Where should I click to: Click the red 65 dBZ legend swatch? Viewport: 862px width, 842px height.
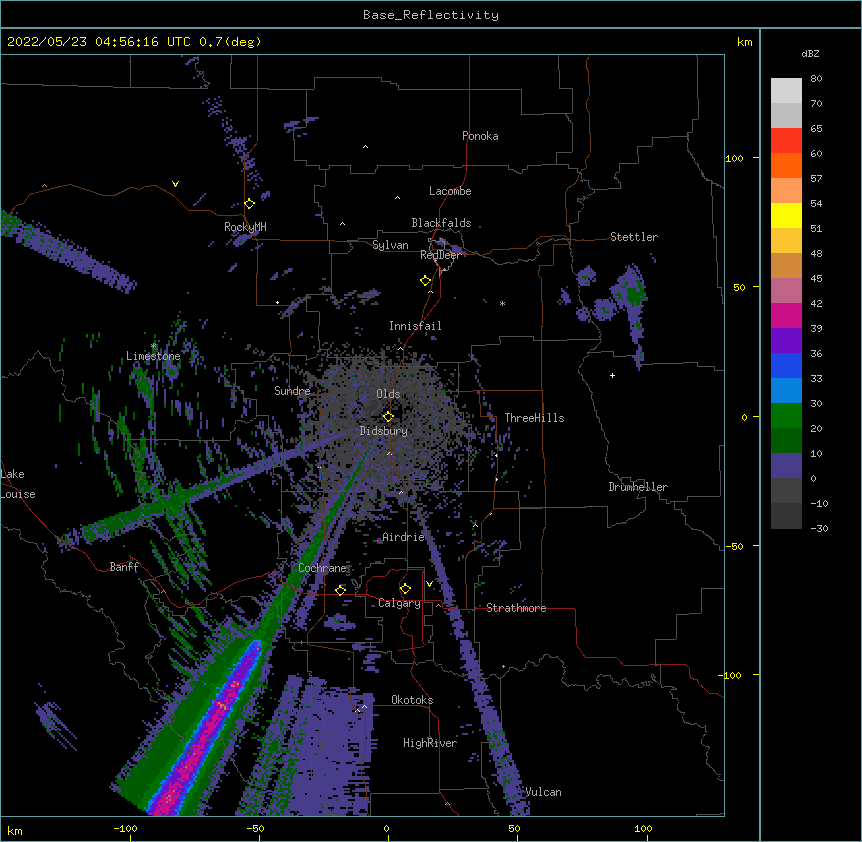[786, 140]
